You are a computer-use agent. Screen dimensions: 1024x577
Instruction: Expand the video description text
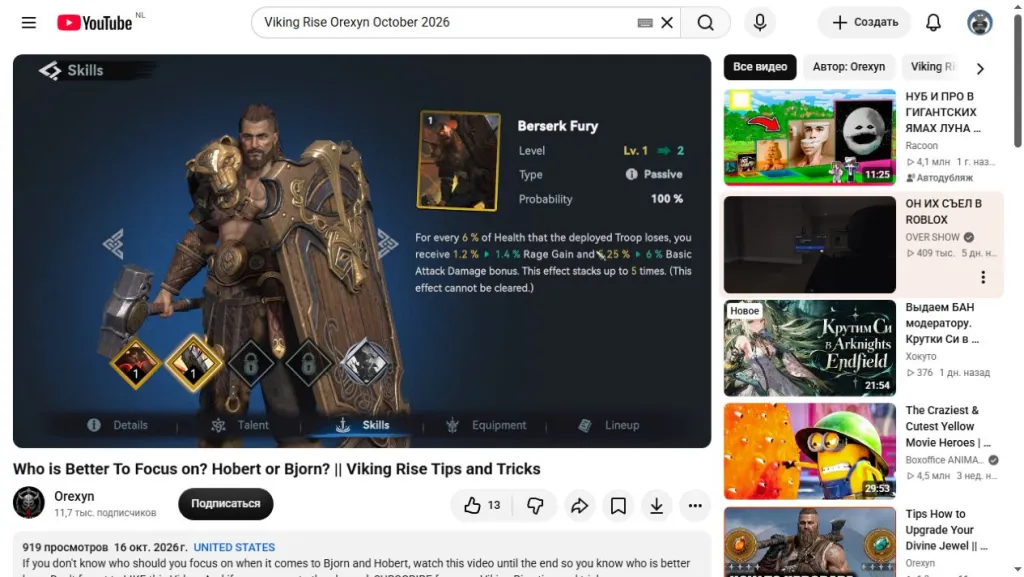[x=356, y=563]
